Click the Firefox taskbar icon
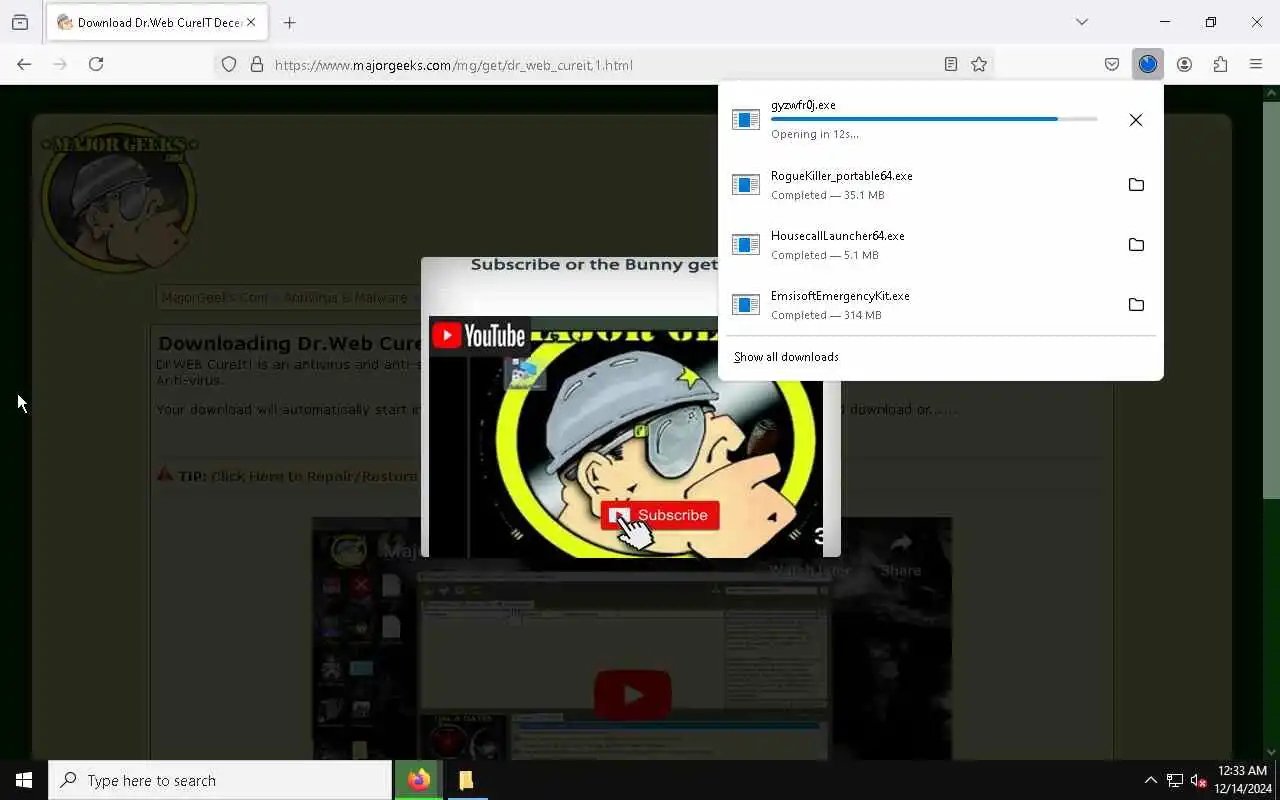 419,780
